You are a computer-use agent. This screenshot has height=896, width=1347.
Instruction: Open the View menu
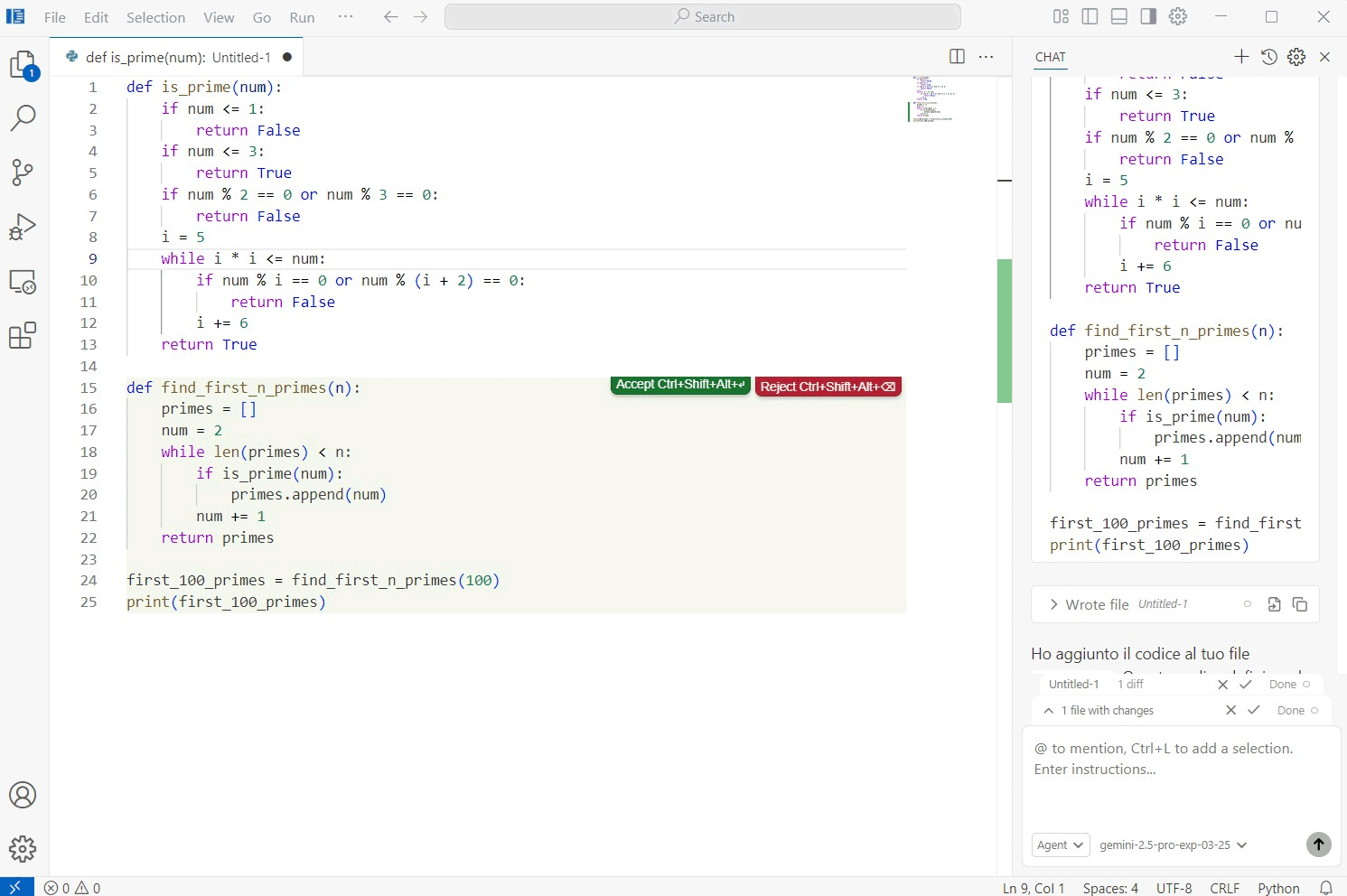(x=219, y=17)
